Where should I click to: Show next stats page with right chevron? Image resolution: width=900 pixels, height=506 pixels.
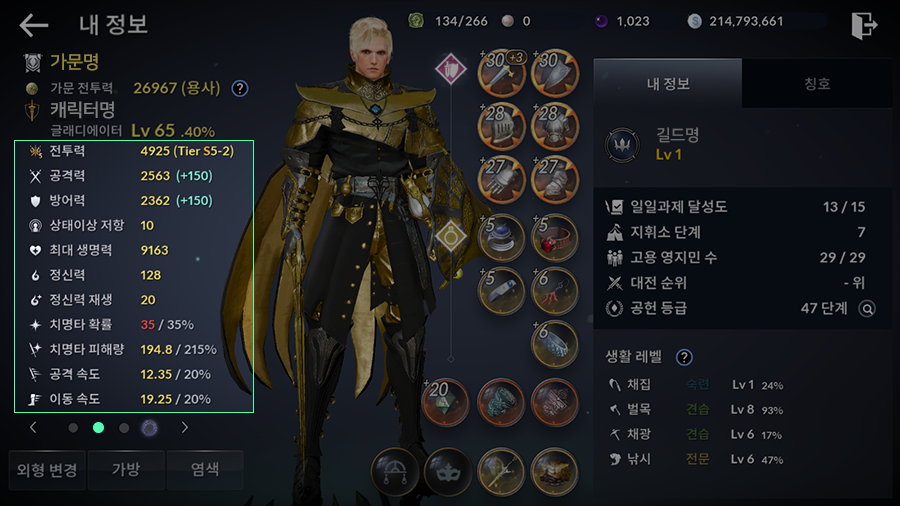(184, 427)
